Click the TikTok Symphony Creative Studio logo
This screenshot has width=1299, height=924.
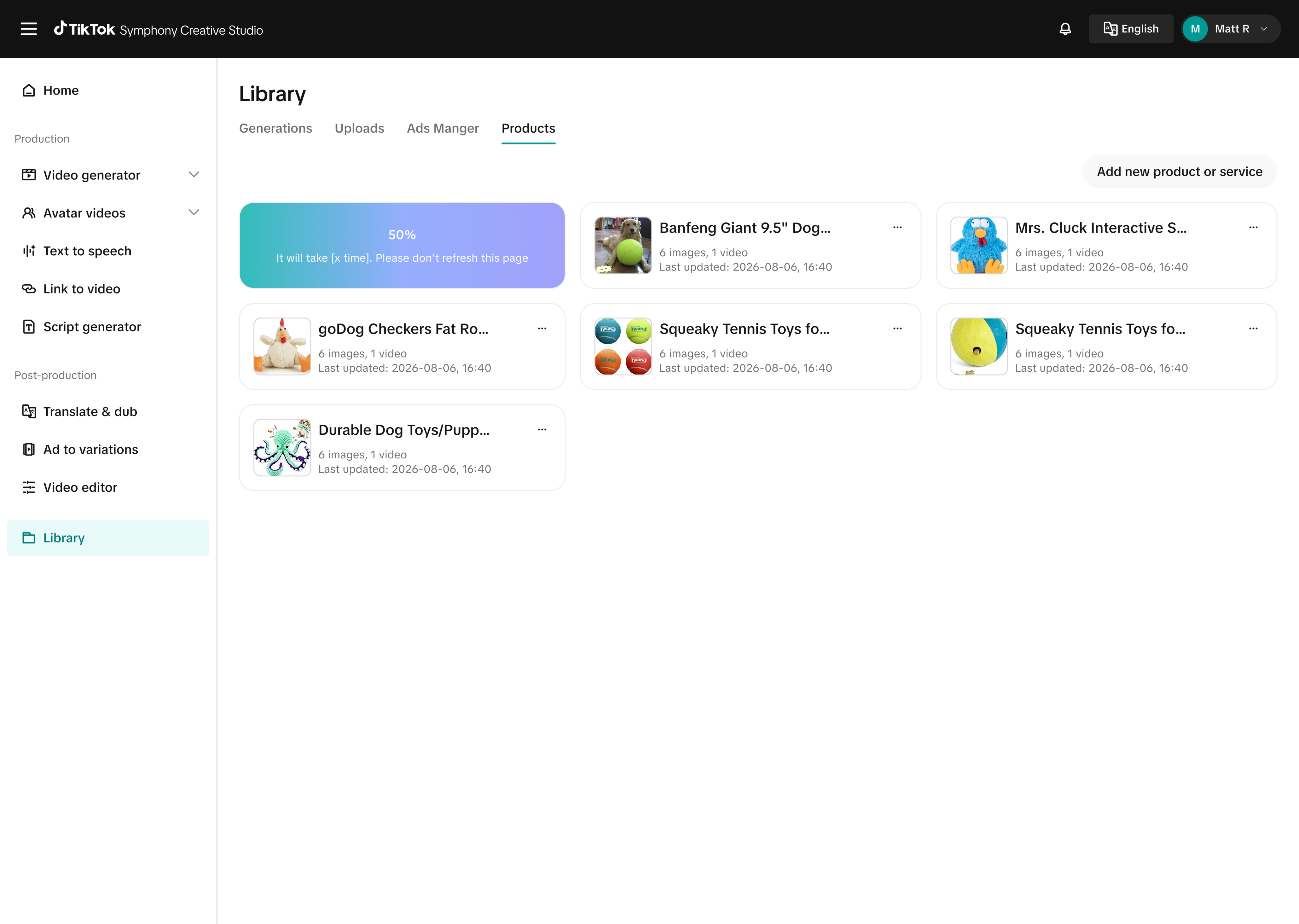pos(158,29)
